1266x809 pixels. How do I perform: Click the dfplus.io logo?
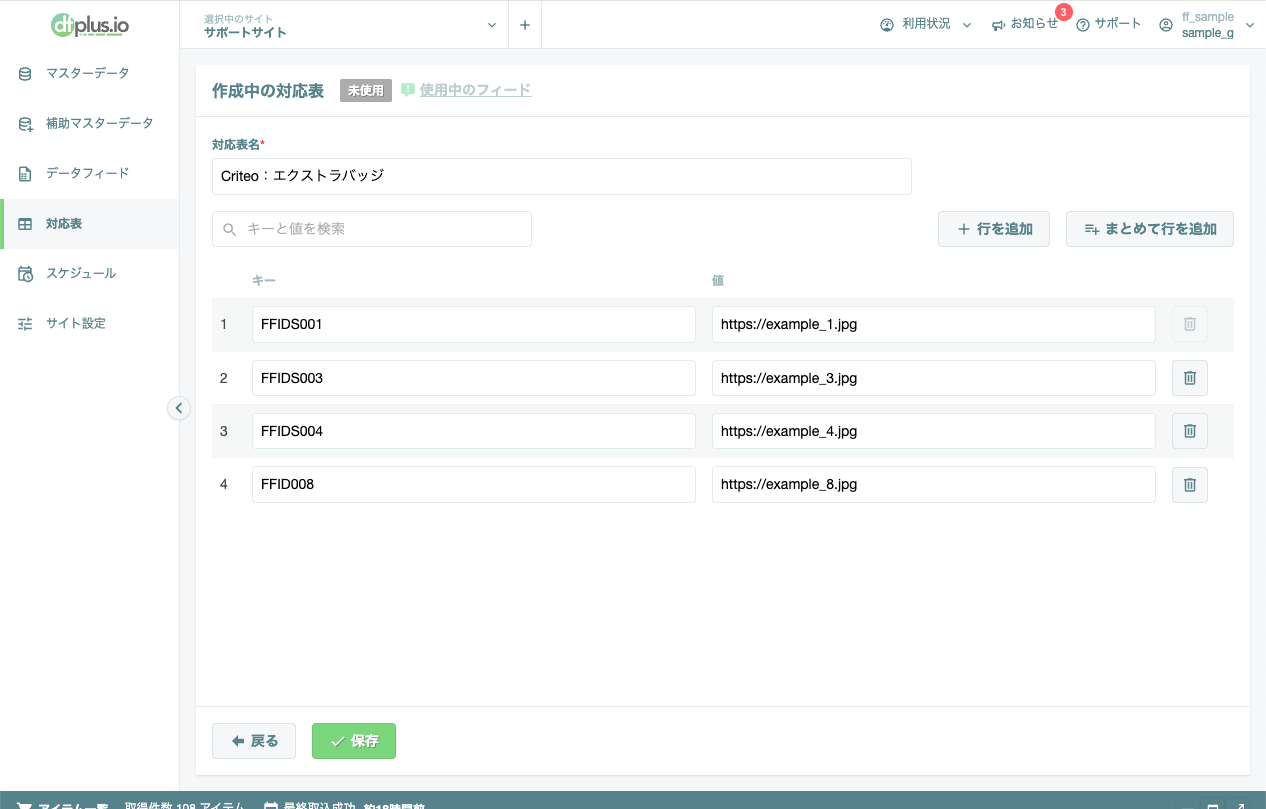[90, 24]
